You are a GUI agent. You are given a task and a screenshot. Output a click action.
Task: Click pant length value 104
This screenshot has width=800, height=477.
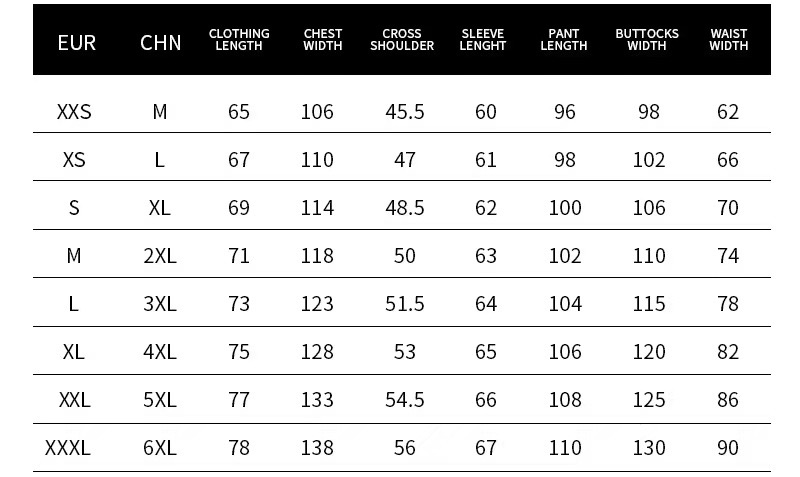tap(565, 304)
